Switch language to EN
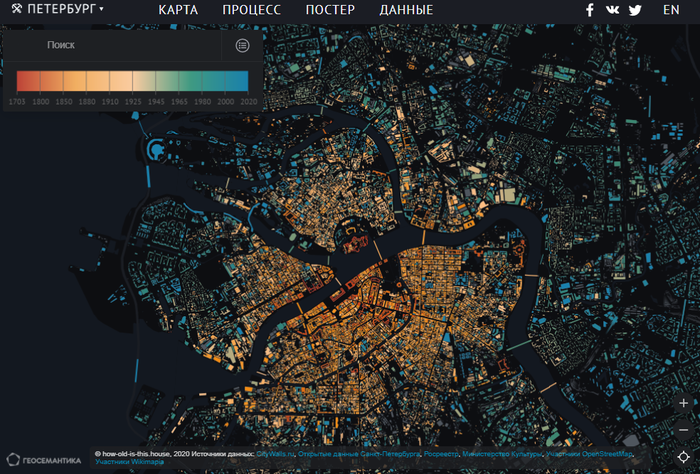This screenshot has height=474, width=700. click(671, 10)
